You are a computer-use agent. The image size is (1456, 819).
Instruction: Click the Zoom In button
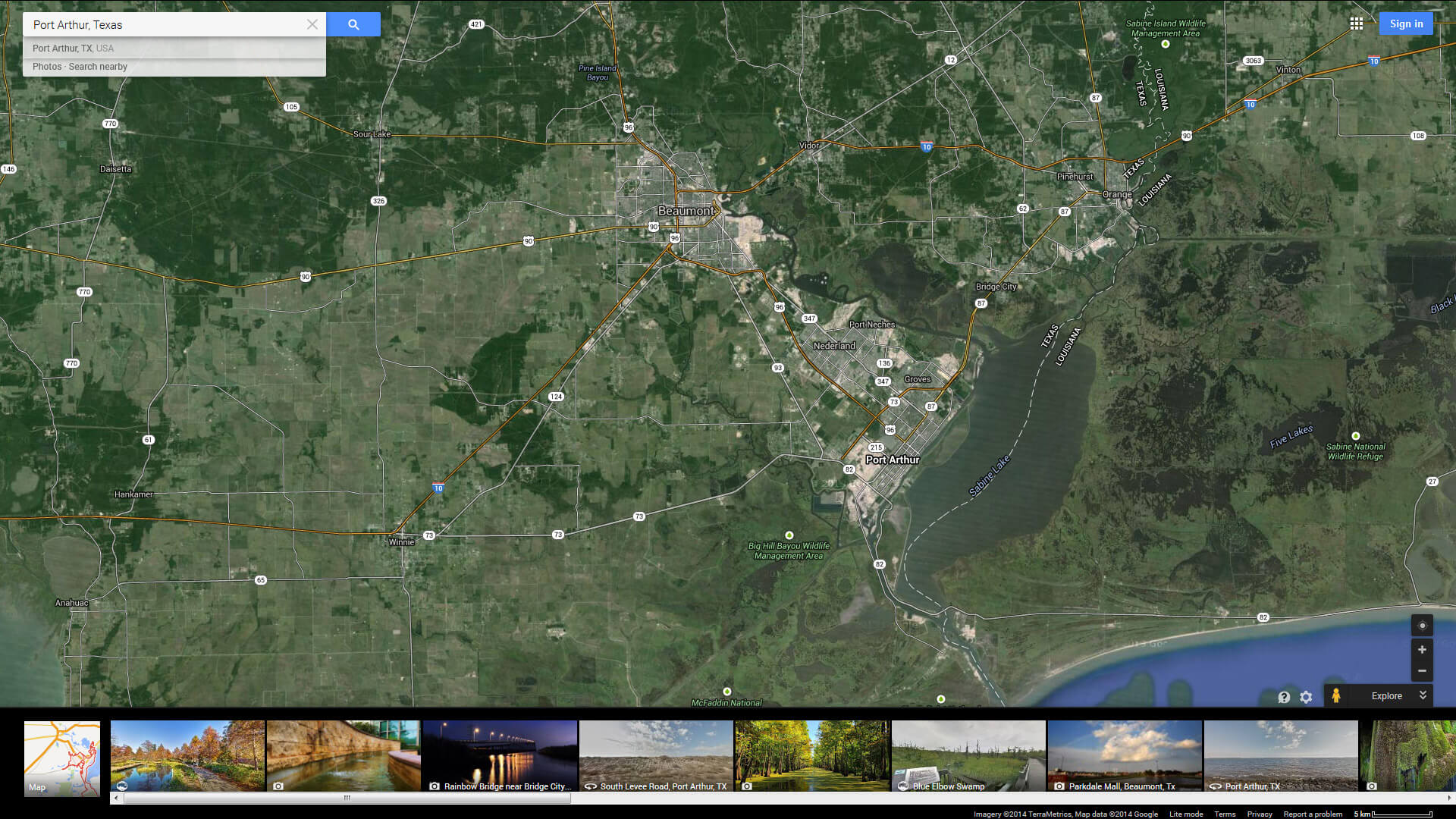(x=1421, y=649)
